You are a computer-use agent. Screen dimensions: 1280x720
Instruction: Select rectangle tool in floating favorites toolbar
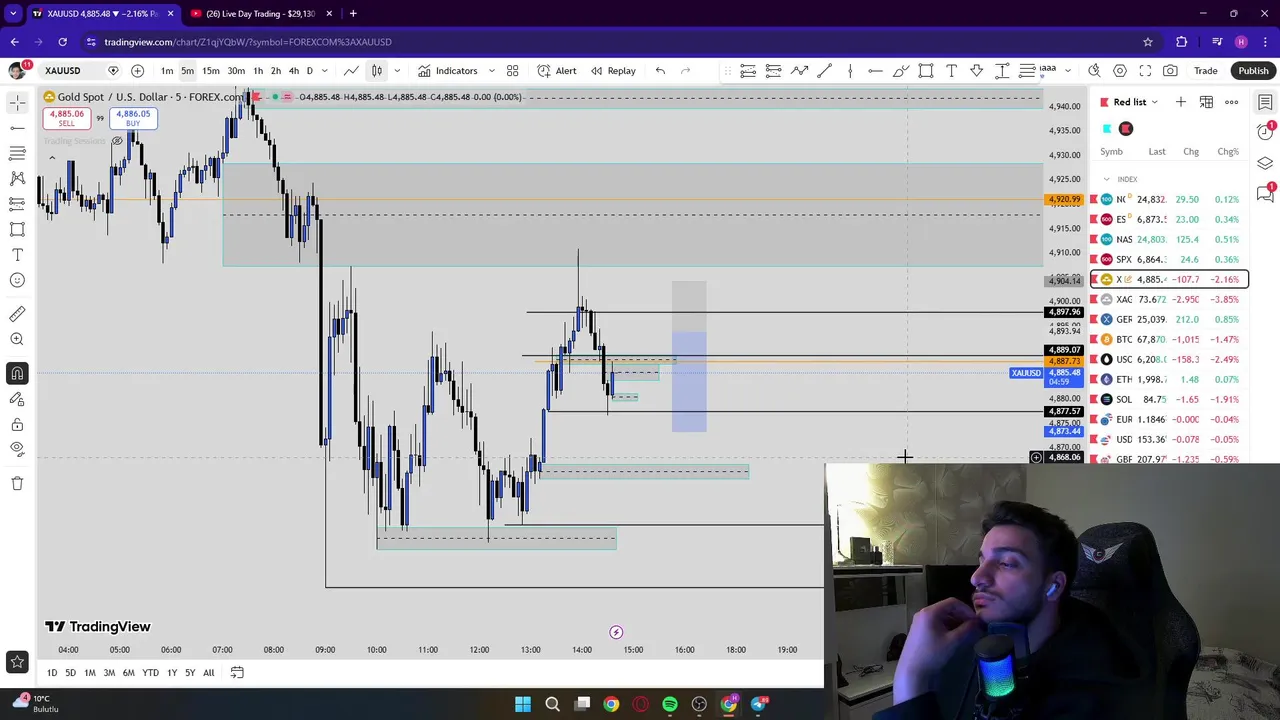(x=926, y=71)
